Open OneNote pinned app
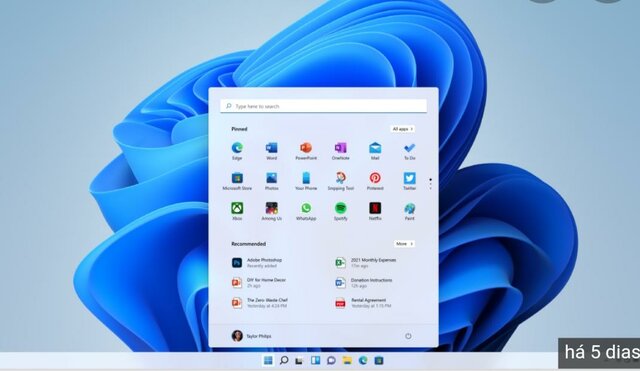The height and width of the screenshot is (371, 640). [x=340, y=151]
